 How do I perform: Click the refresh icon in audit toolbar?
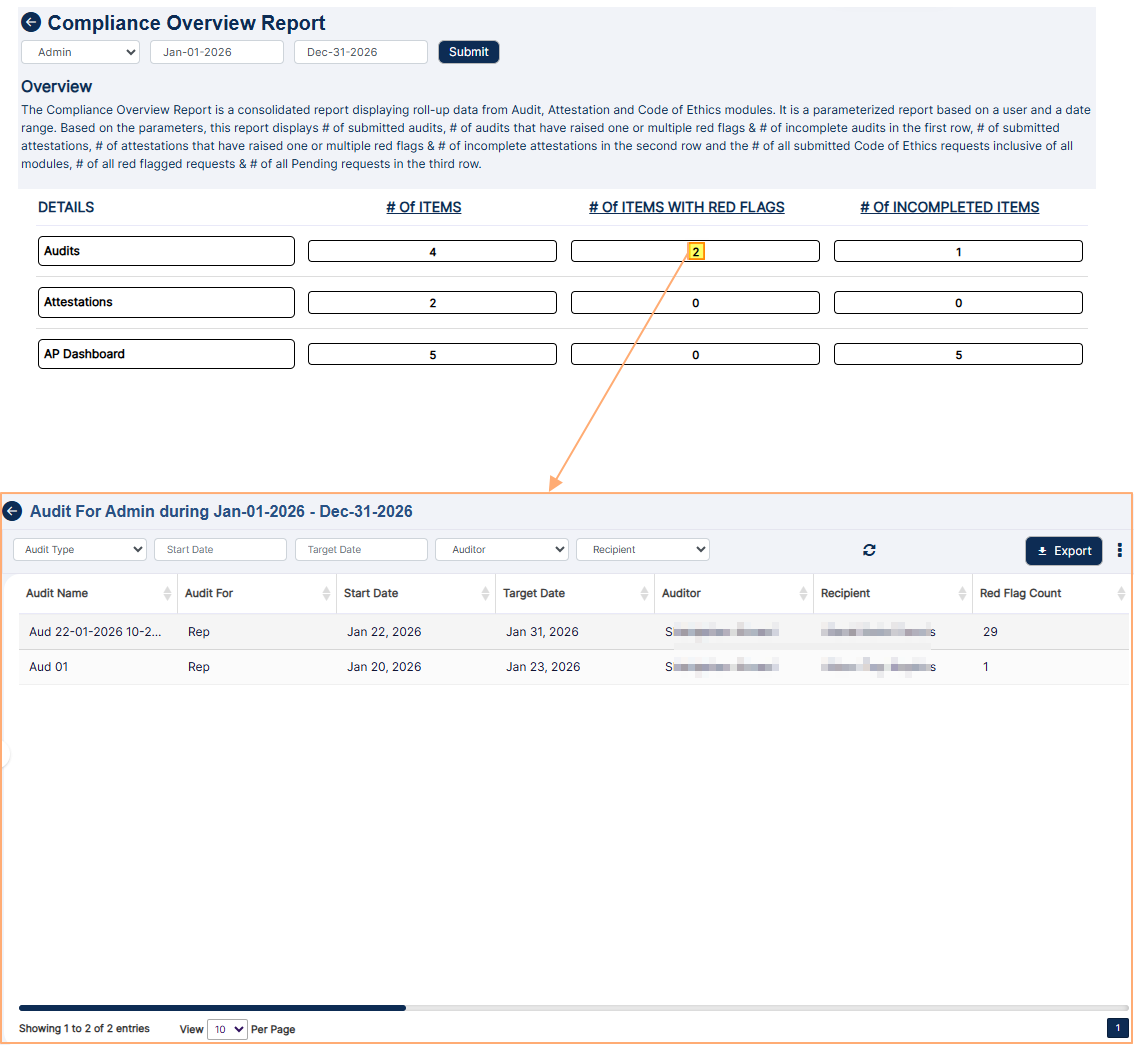[x=869, y=550]
